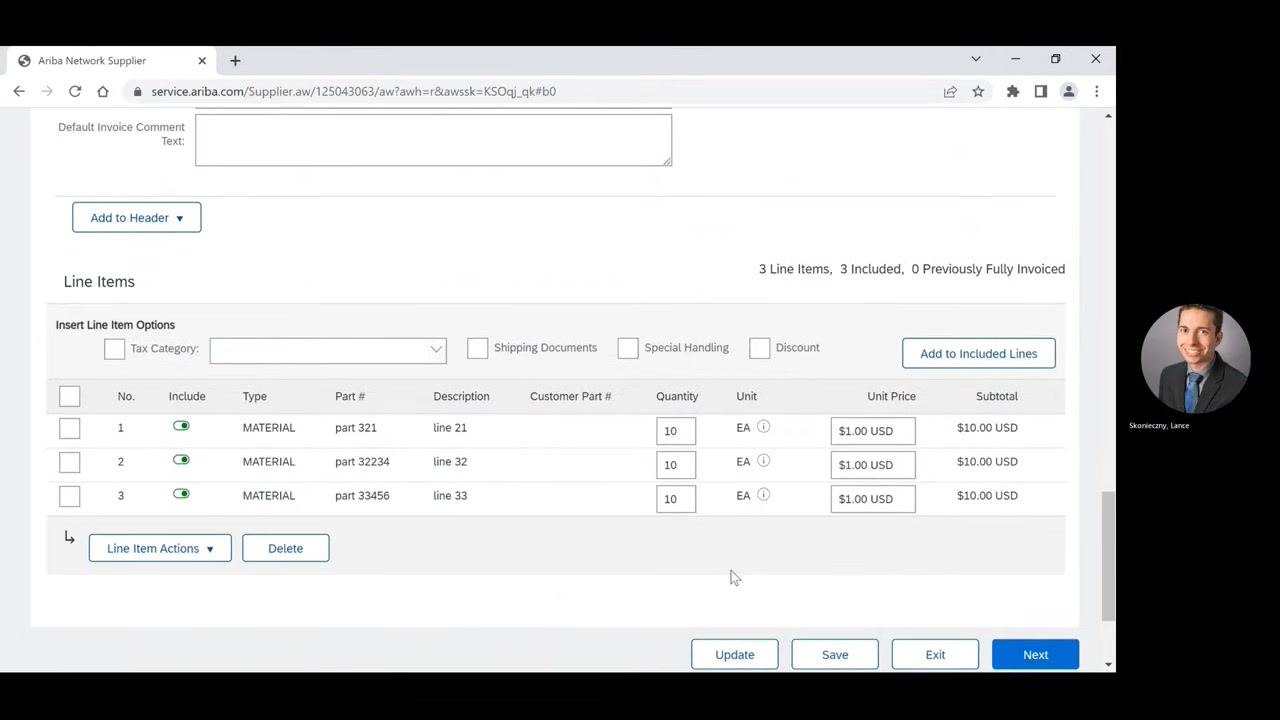Check the Tax Category checkbox
1280x720 pixels.
point(115,348)
